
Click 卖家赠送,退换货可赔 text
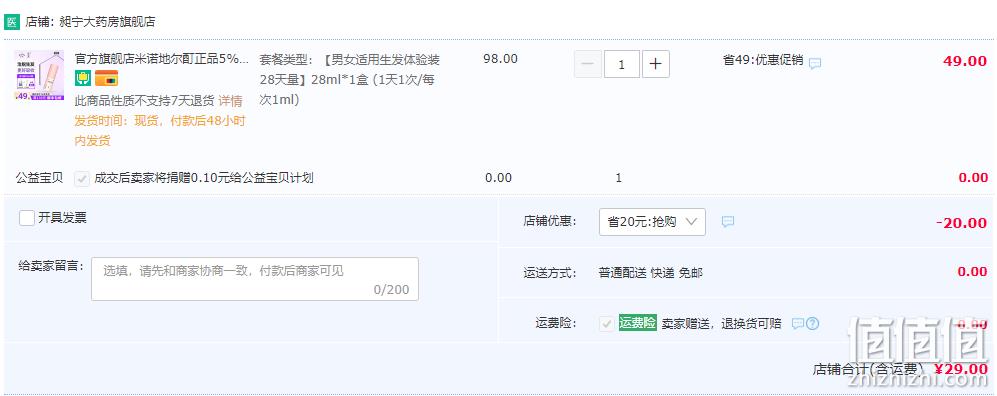click(x=722, y=324)
